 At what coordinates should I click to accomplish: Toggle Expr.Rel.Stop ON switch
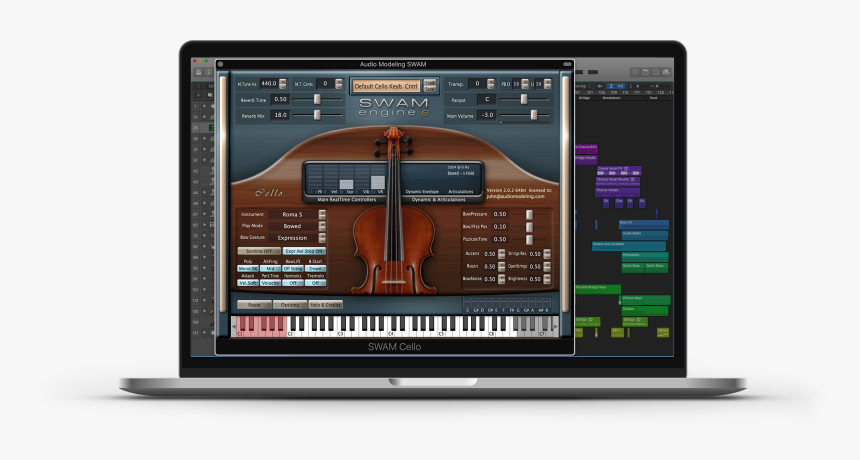pyautogui.click(x=304, y=251)
